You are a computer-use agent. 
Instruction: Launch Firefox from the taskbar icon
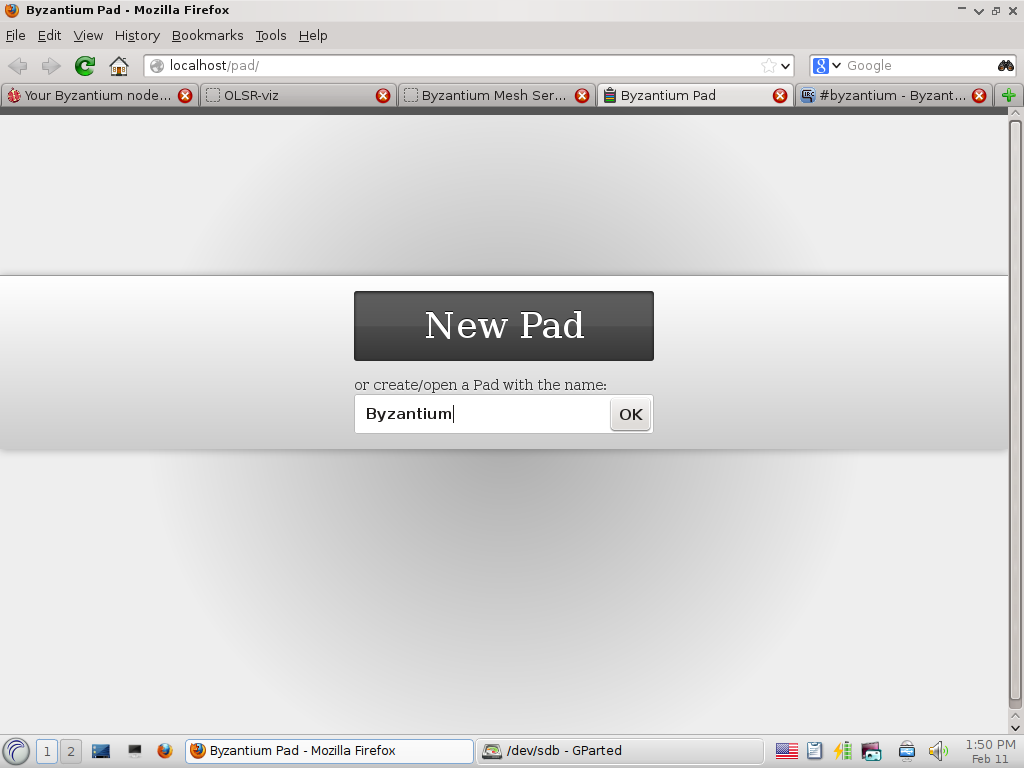[164, 751]
